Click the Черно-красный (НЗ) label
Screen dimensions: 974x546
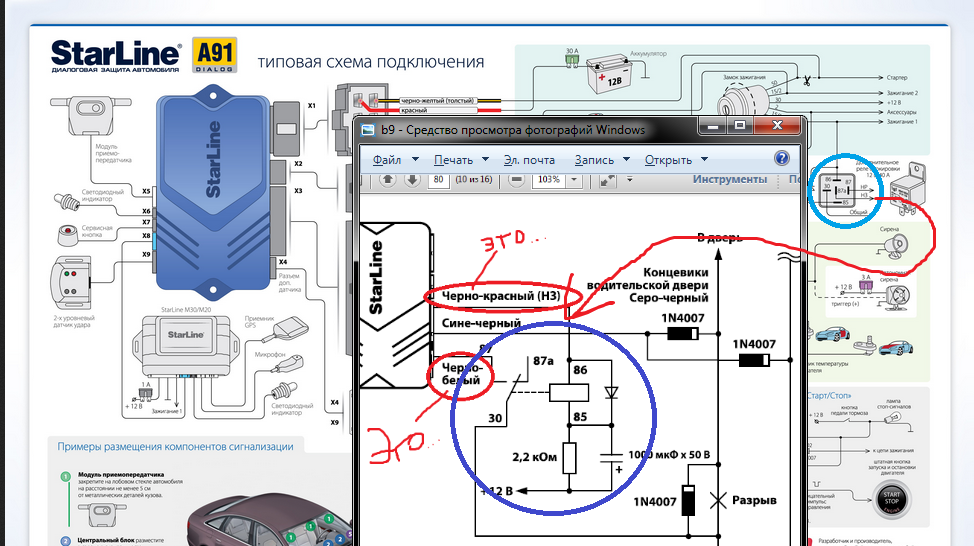tap(501, 296)
